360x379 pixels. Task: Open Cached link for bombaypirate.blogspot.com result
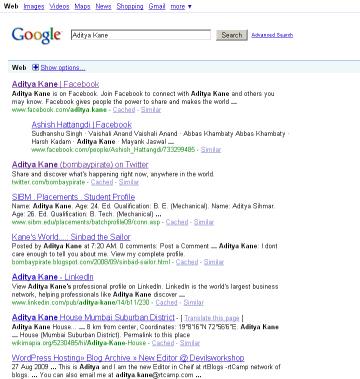click(x=187, y=262)
